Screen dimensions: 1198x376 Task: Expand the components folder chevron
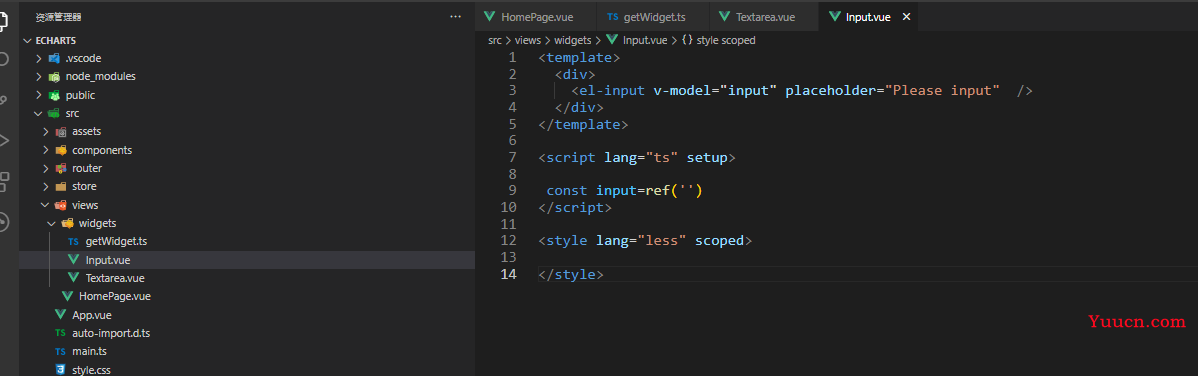46,150
